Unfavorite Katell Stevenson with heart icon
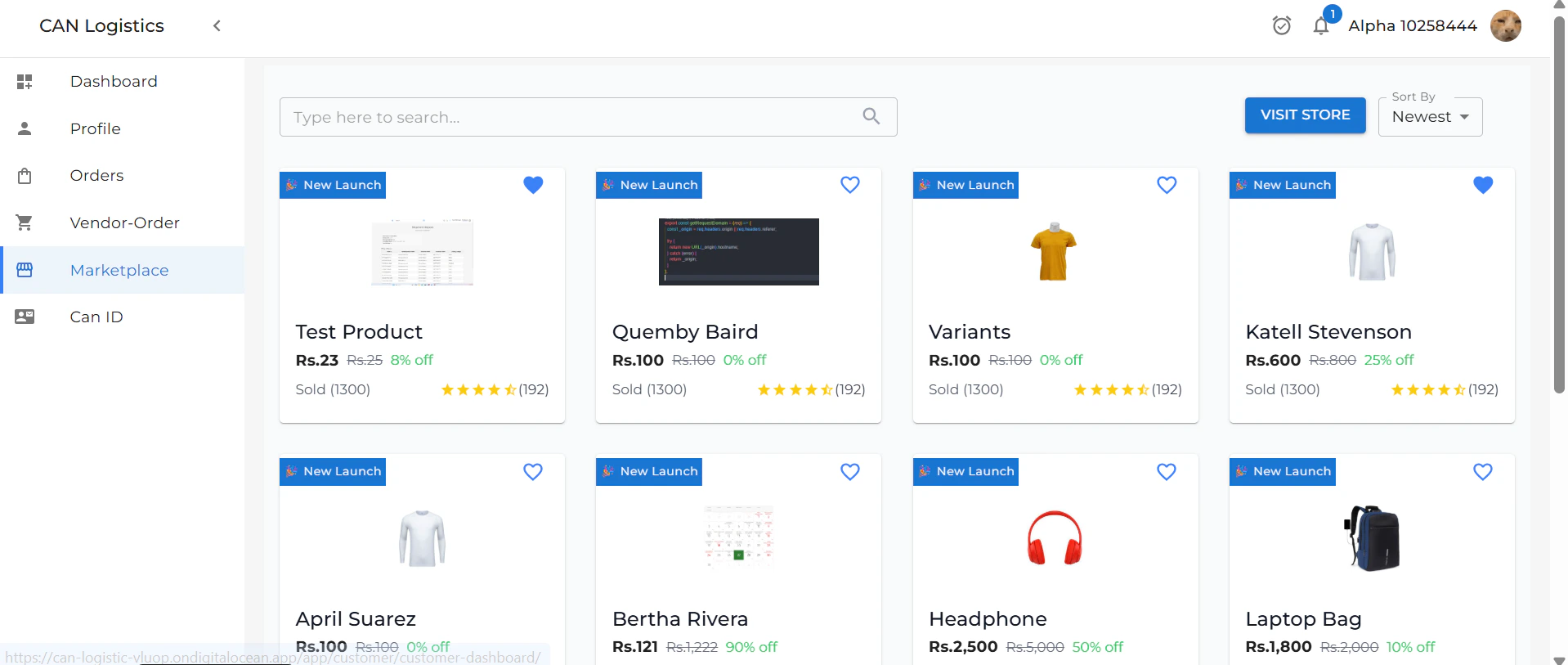 point(1483,185)
